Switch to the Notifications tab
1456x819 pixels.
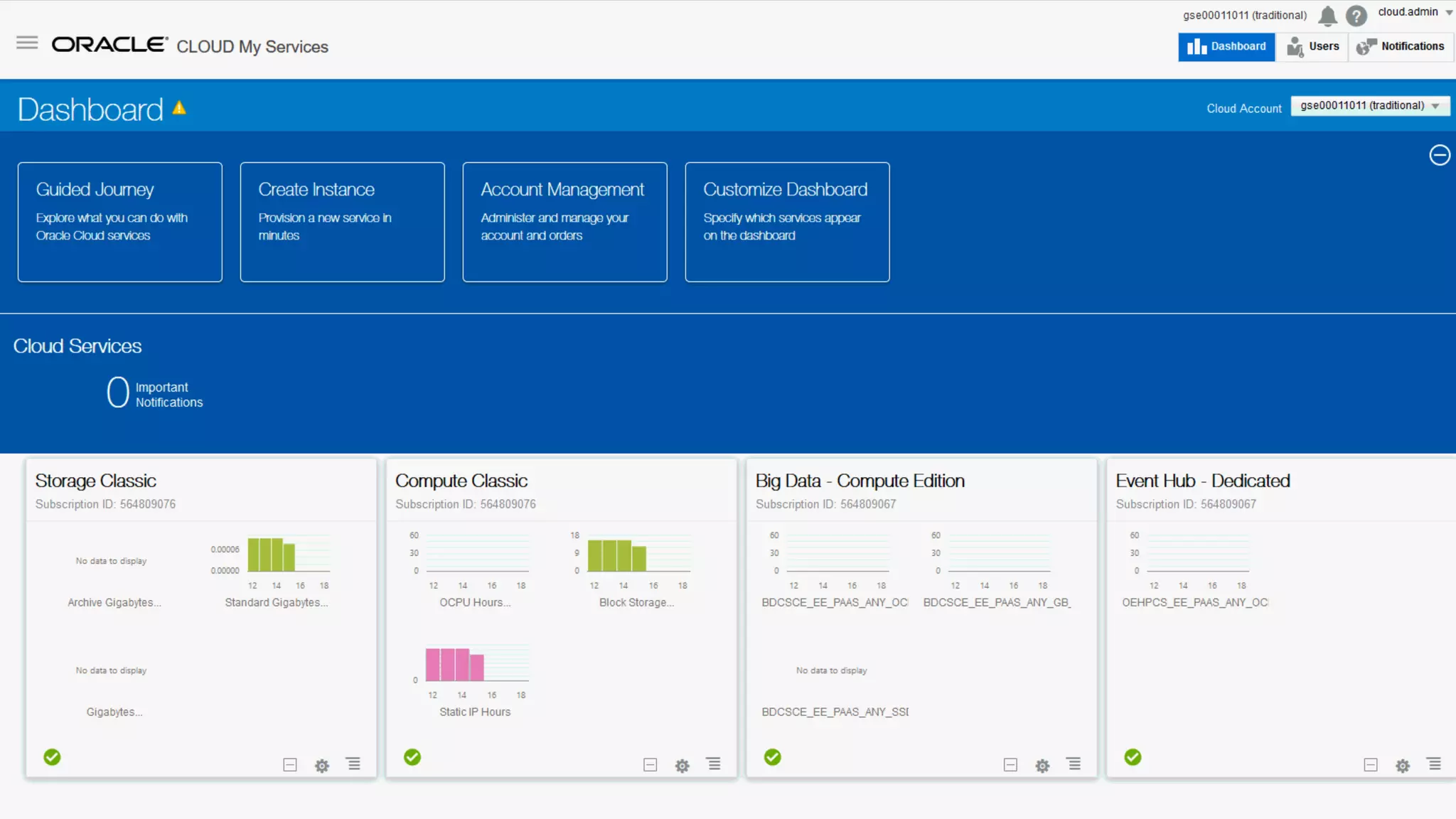(1401, 47)
